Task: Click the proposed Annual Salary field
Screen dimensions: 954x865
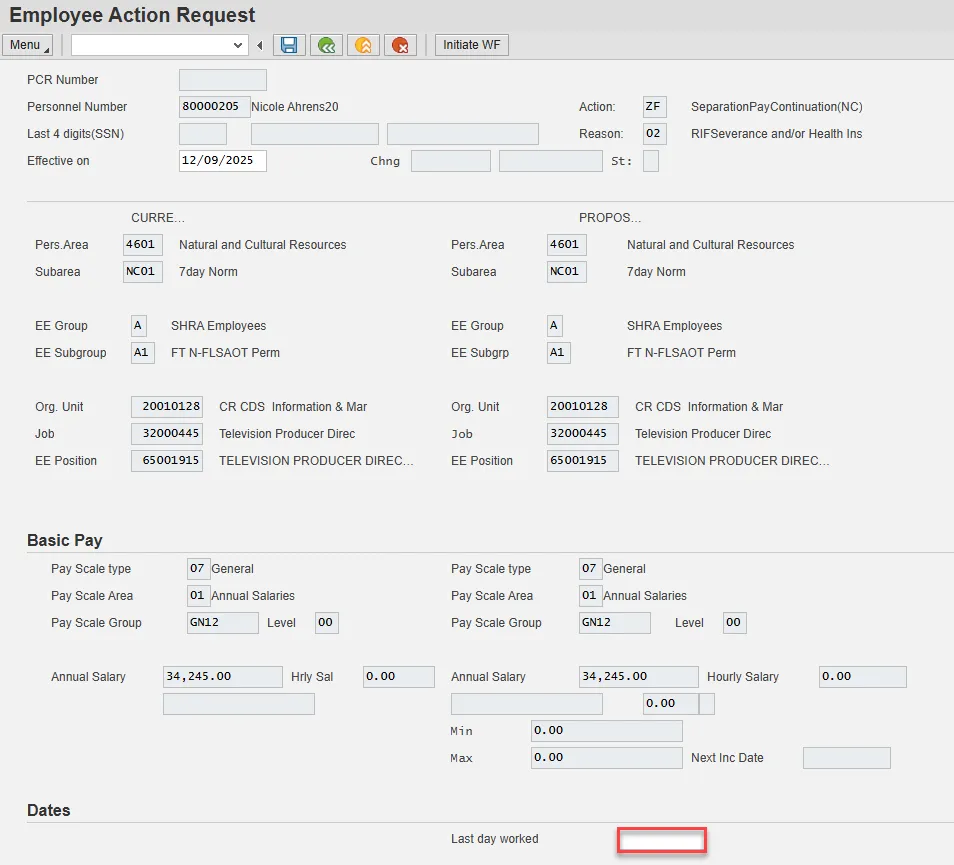Action: [x=638, y=677]
